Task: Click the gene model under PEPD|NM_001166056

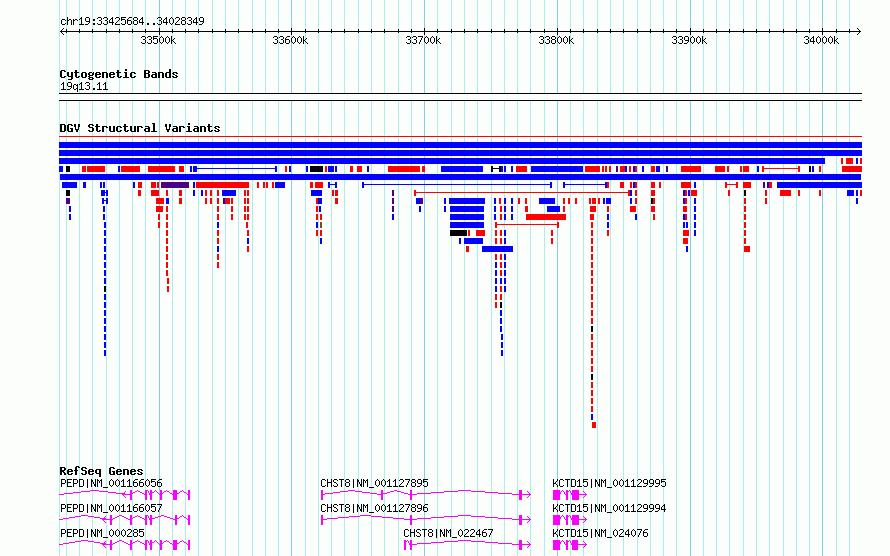Action: coord(125,495)
